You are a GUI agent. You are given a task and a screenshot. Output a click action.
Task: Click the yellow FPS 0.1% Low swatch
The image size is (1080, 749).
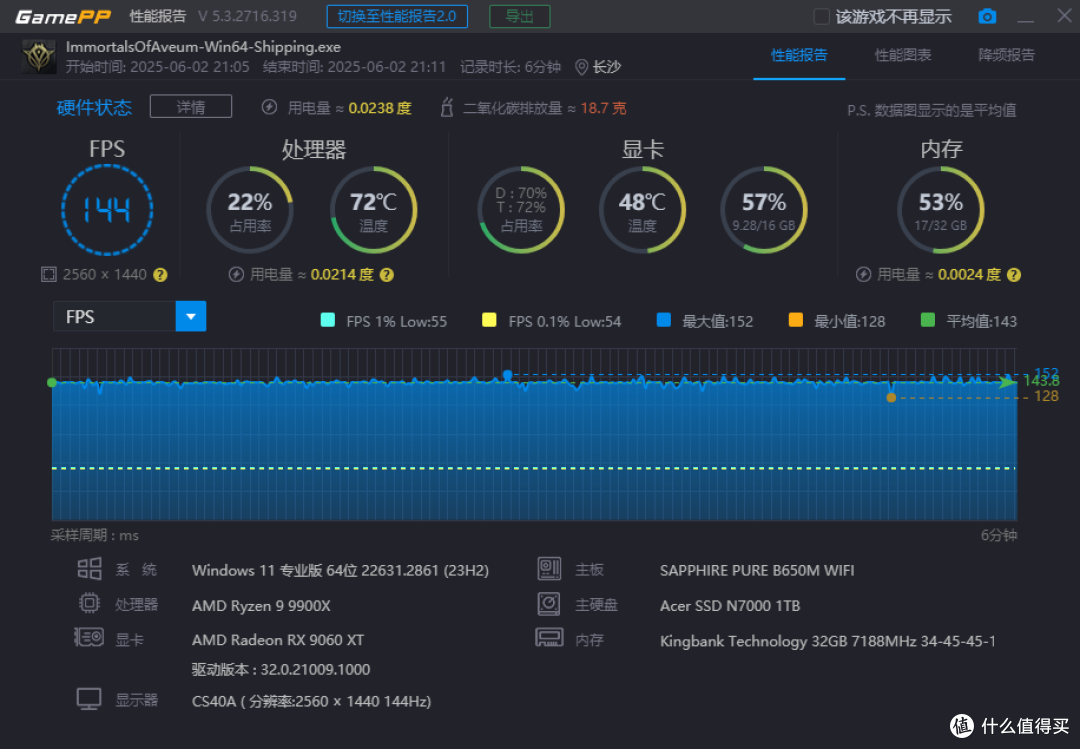coord(489,320)
